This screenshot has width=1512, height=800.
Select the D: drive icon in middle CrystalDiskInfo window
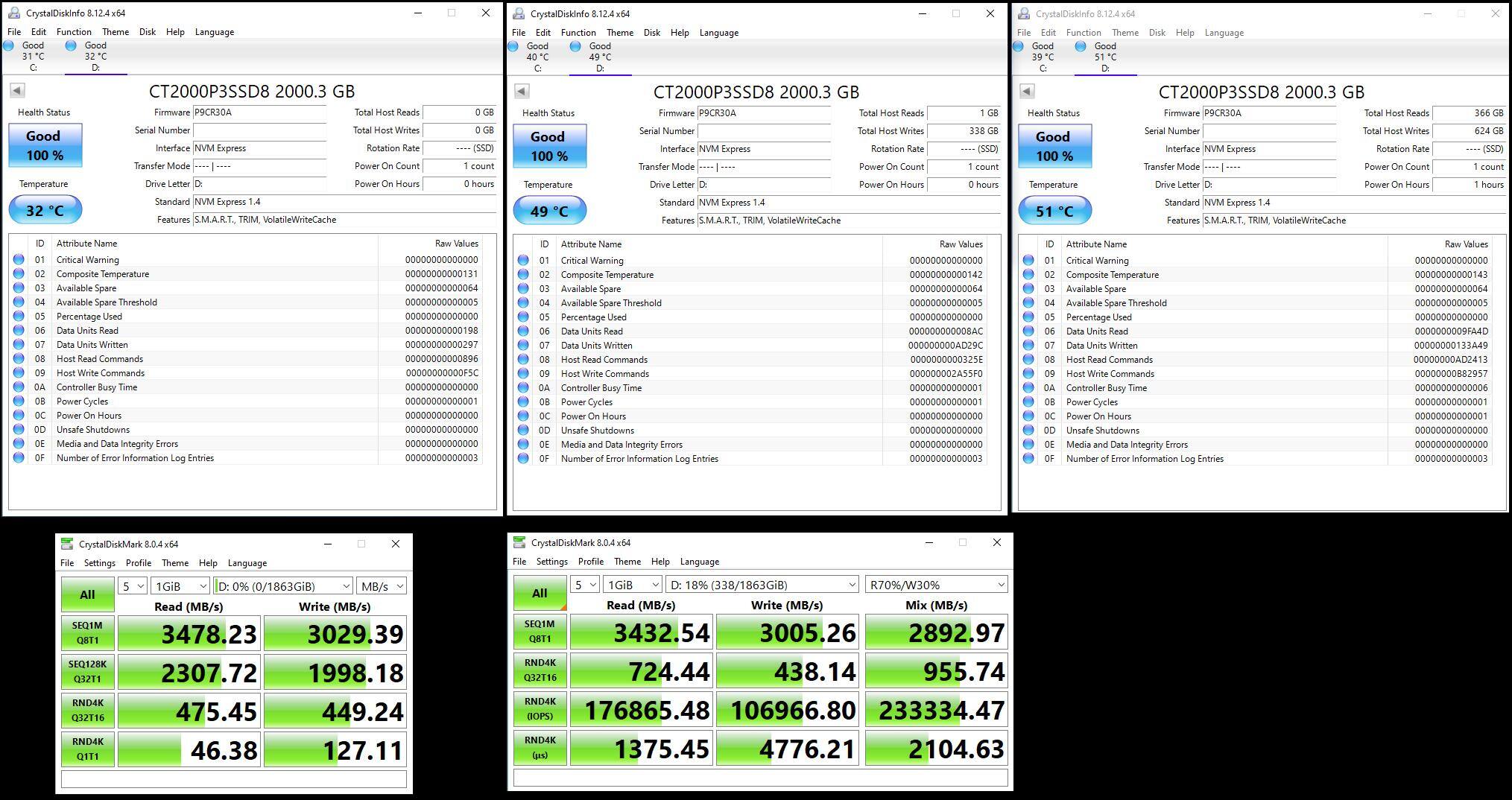[575, 46]
